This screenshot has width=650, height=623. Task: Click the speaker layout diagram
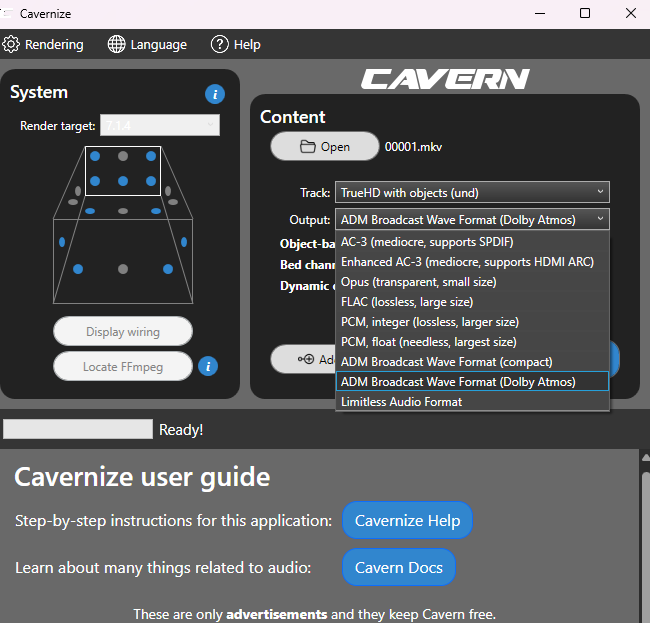click(x=123, y=225)
